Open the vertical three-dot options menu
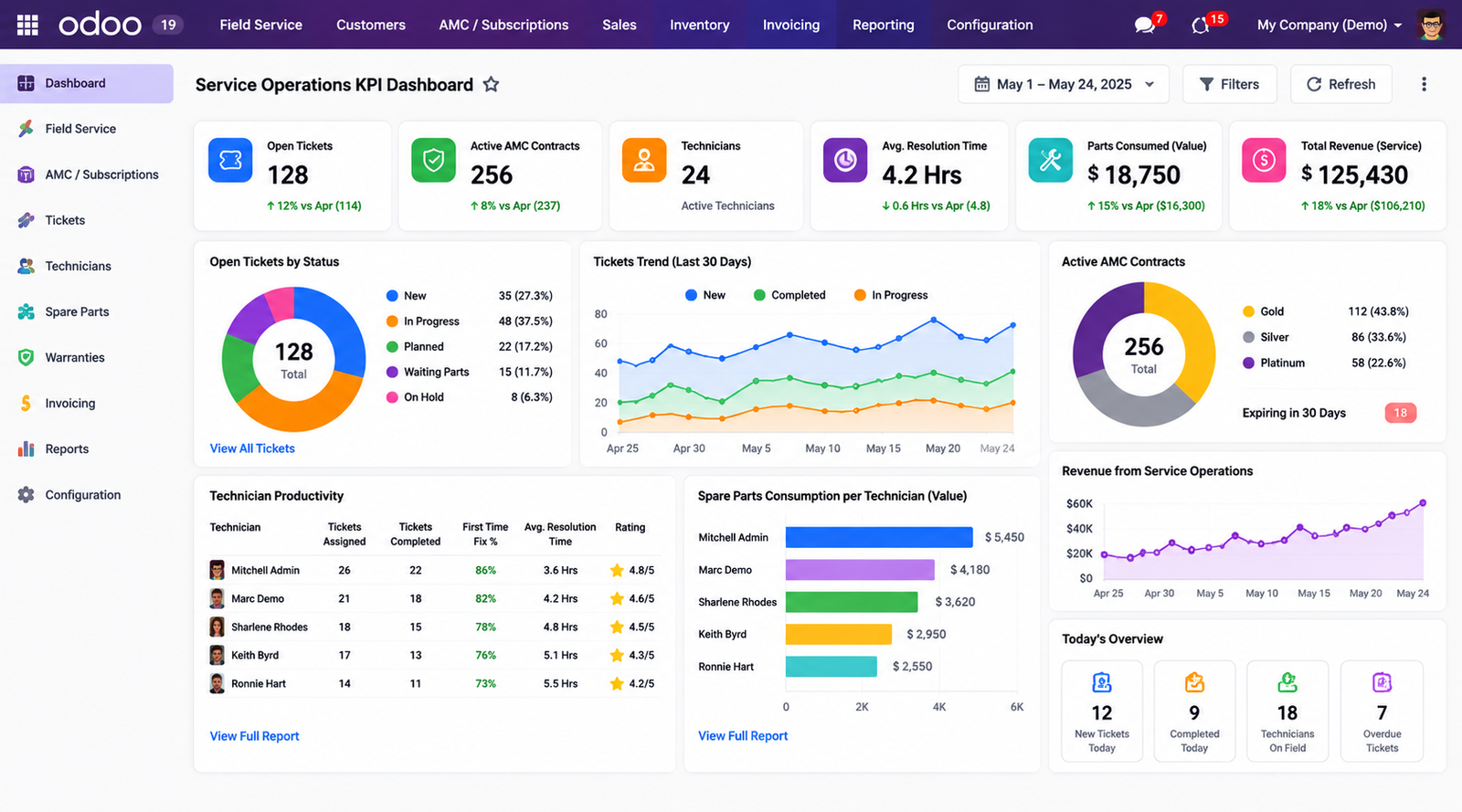 click(x=1424, y=84)
